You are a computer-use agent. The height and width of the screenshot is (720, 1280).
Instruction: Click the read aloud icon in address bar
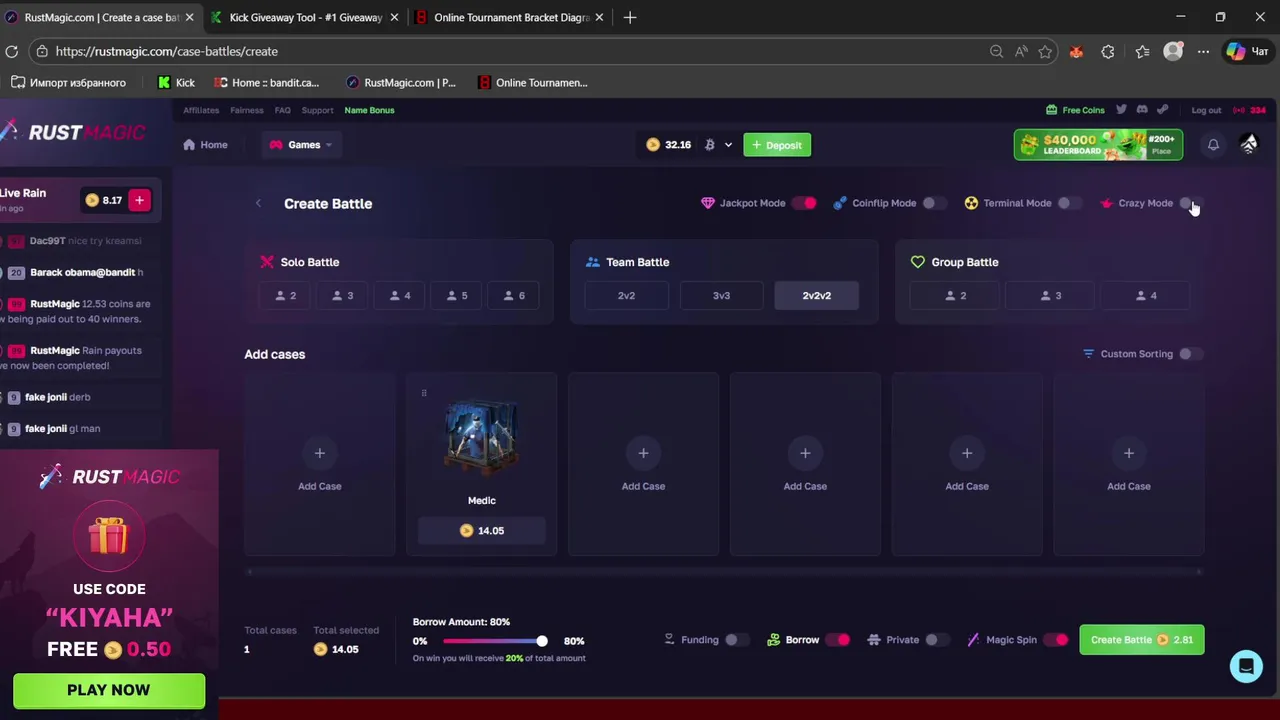tap(1021, 51)
